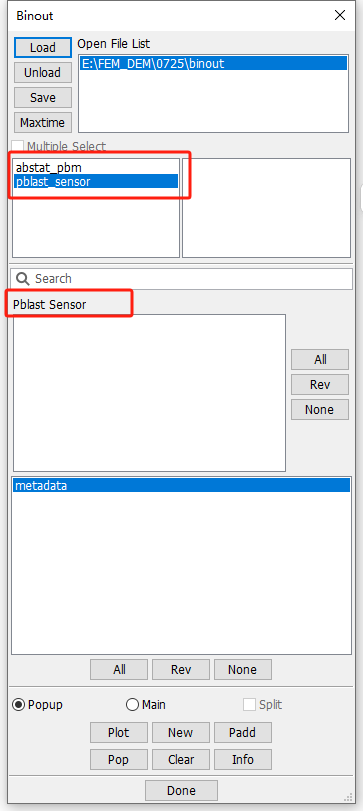The image size is (363, 811).
Task: Click All beside the Pblast Sensor list
Action: (x=320, y=359)
